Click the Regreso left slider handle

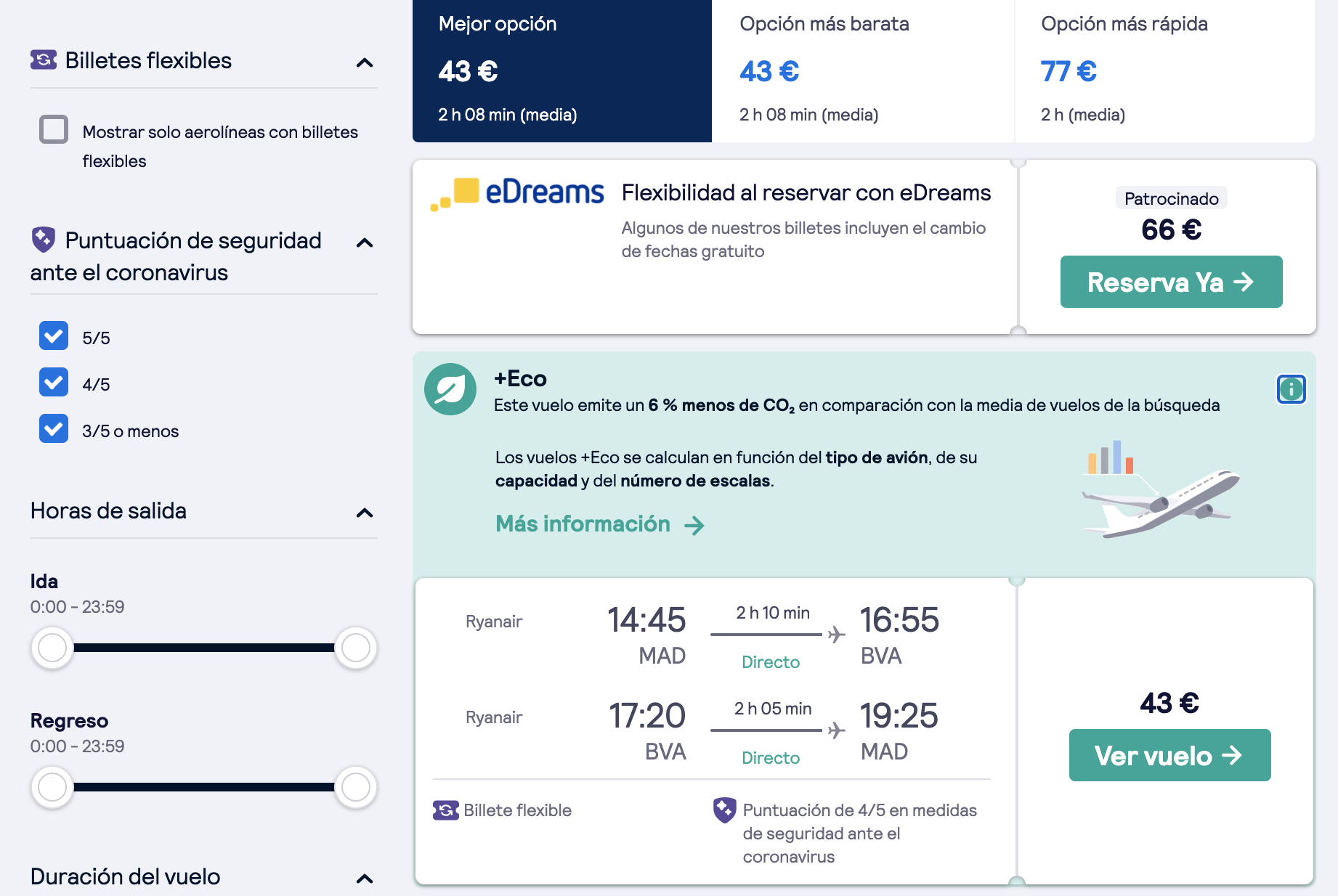[52, 787]
